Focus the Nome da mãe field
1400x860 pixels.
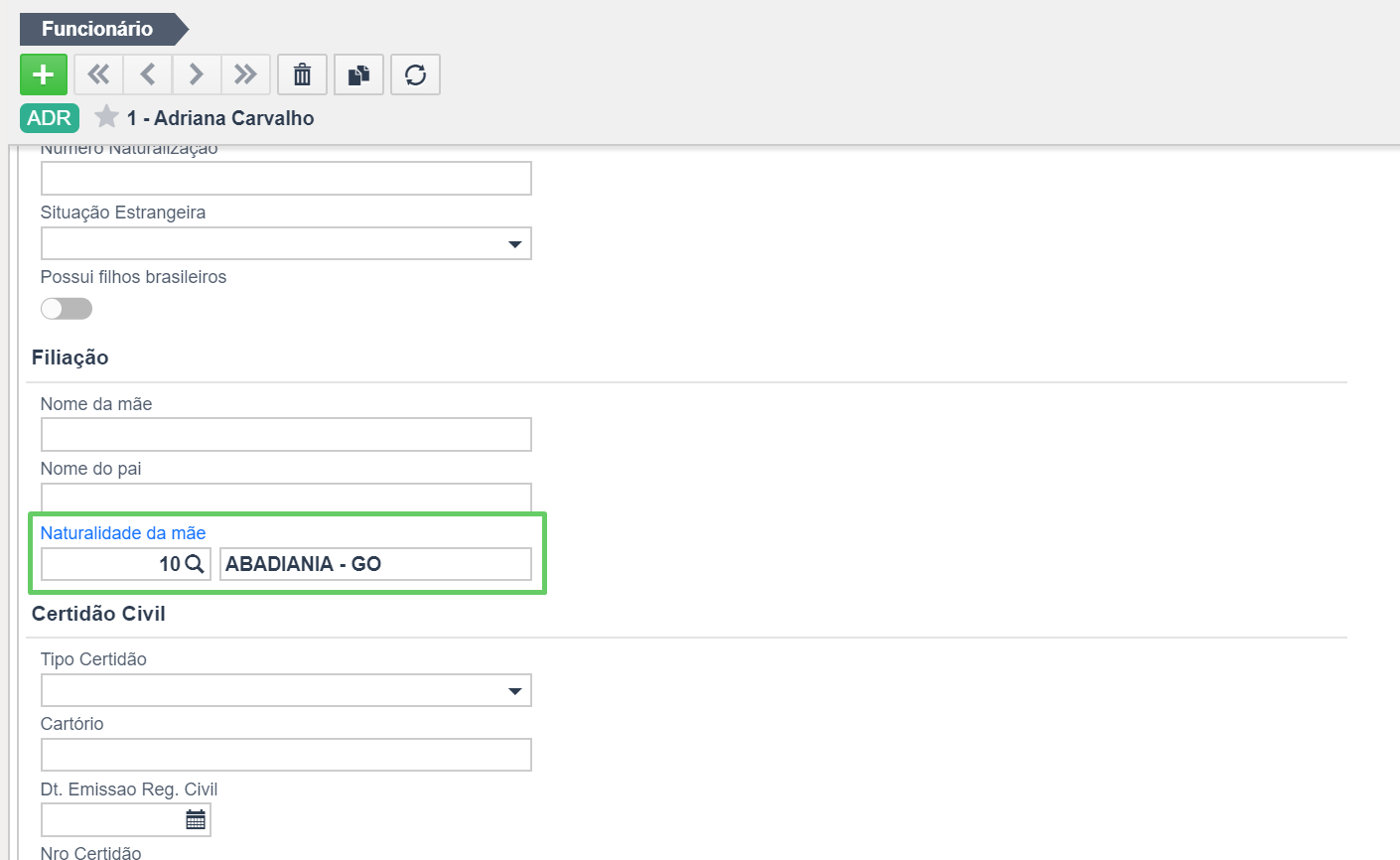click(x=286, y=435)
